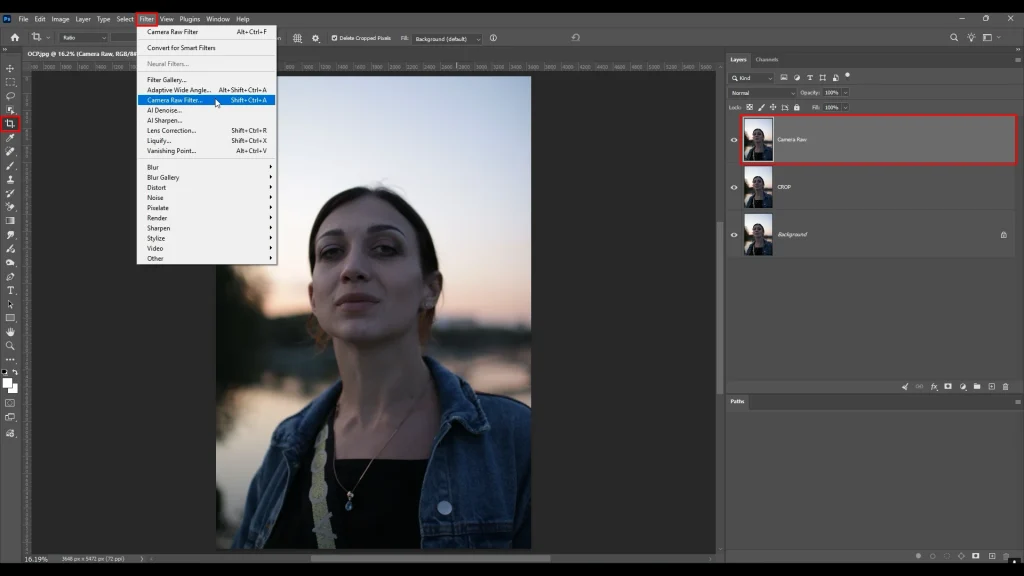
Task: Hide the Camera Raw layer
Action: (734, 140)
